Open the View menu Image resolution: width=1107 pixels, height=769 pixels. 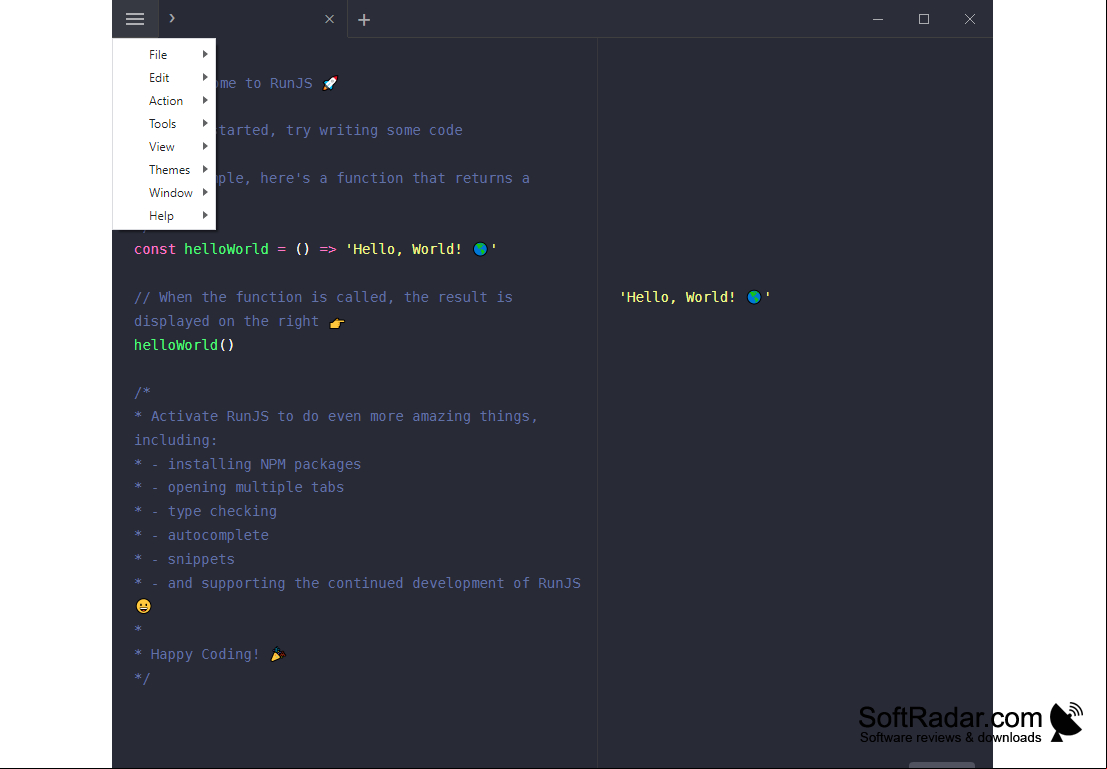(x=164, y=147)
